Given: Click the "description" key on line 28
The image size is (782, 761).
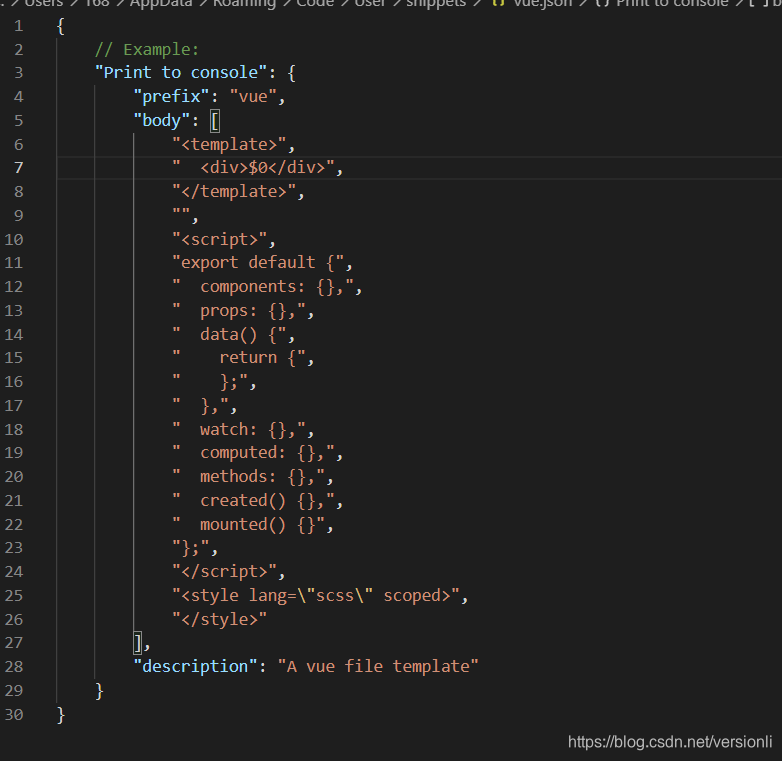Looking at the screenshot, I should point(196,666).
